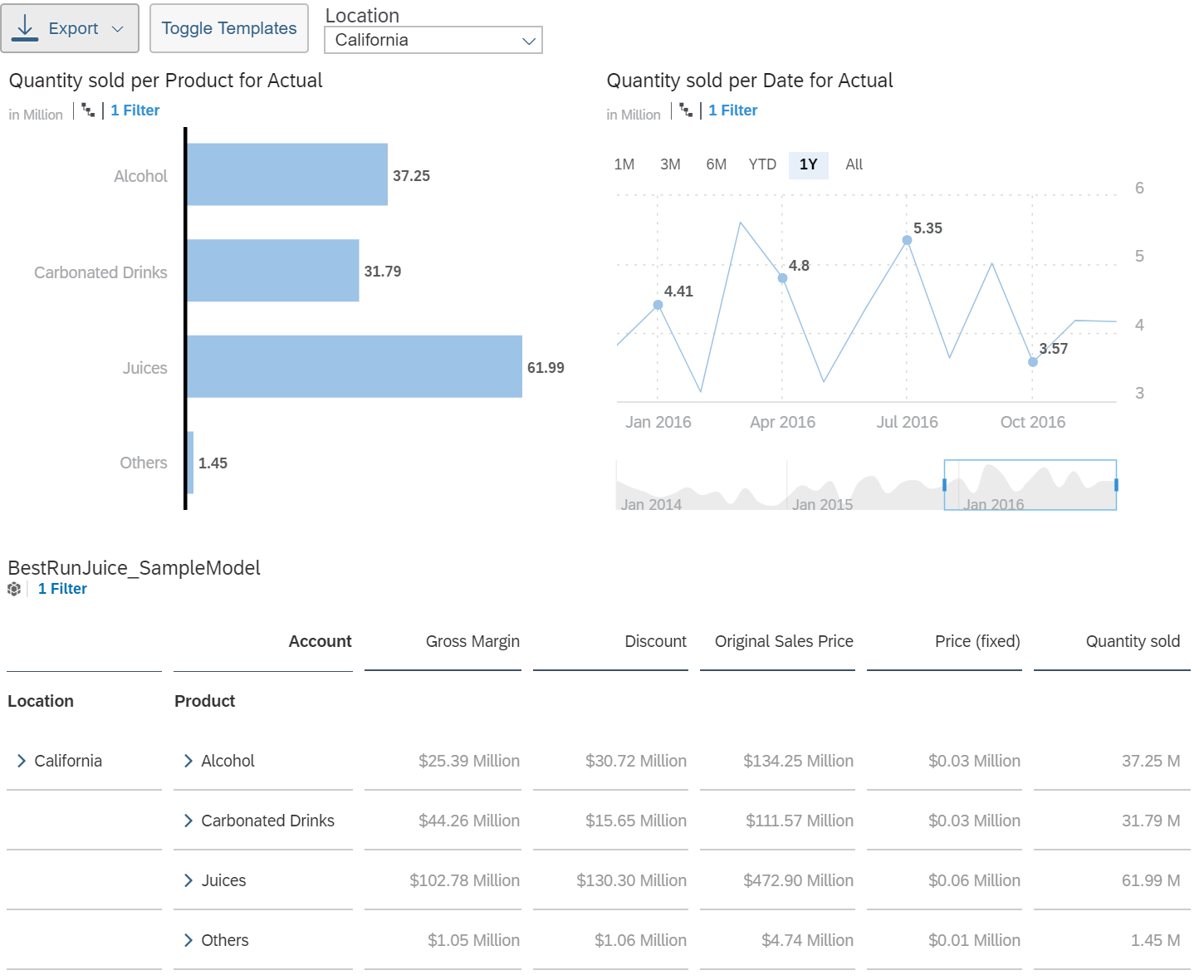Open 1 Filter link of Date chart
Screen dimensions: 1204x980
coord(733,110)
